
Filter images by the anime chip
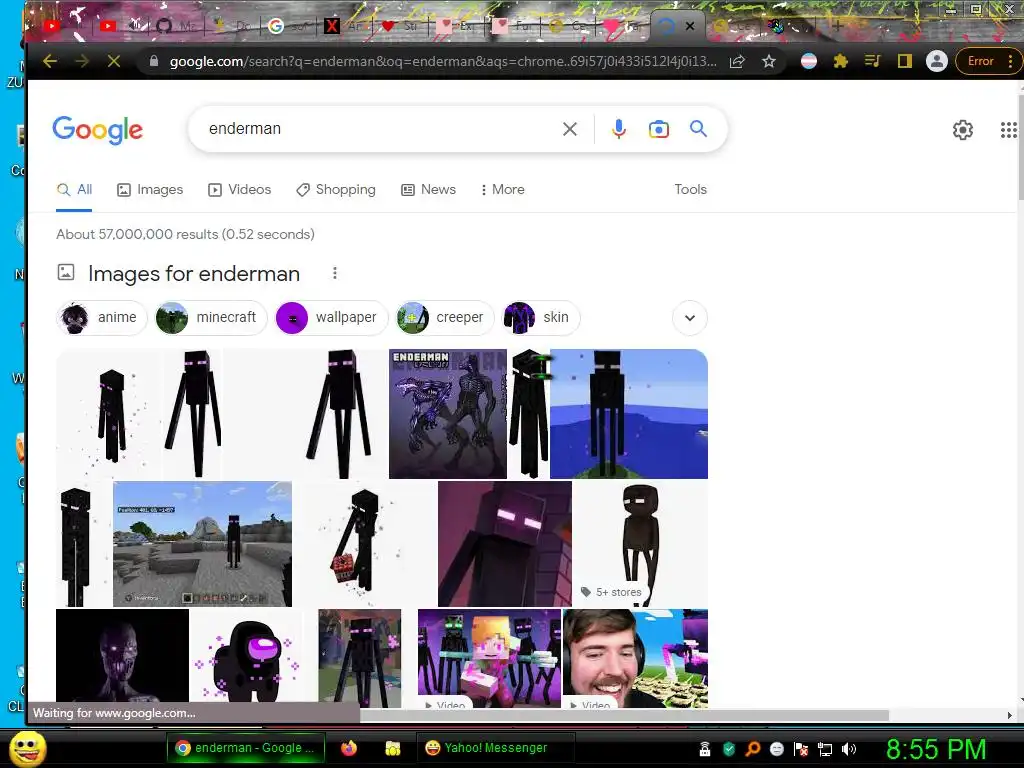(101, 317)
